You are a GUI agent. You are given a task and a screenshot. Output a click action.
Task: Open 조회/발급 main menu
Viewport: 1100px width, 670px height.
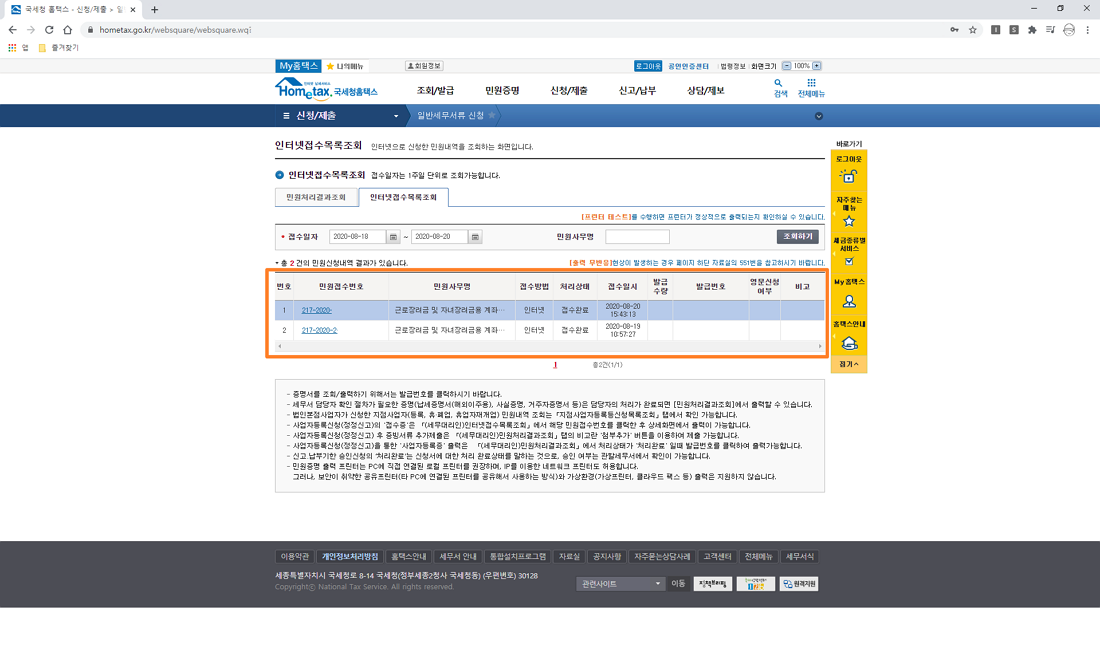pos(435,91)
